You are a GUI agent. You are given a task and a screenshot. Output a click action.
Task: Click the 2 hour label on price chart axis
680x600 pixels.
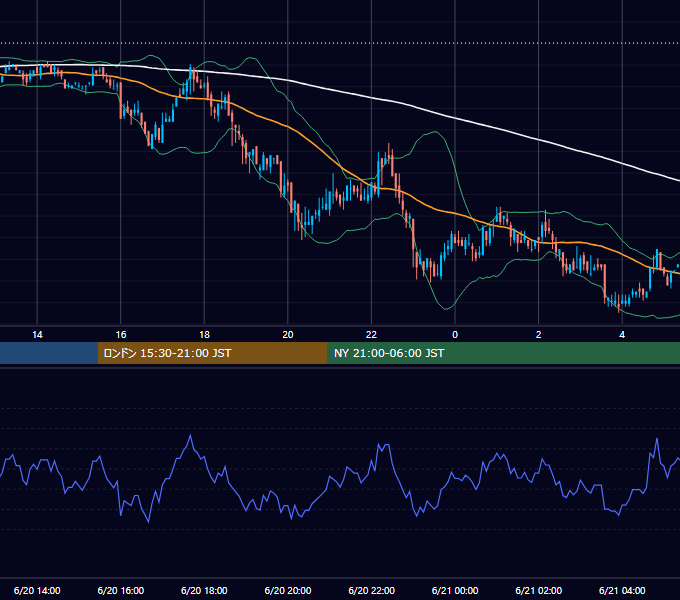click(539, 335)
